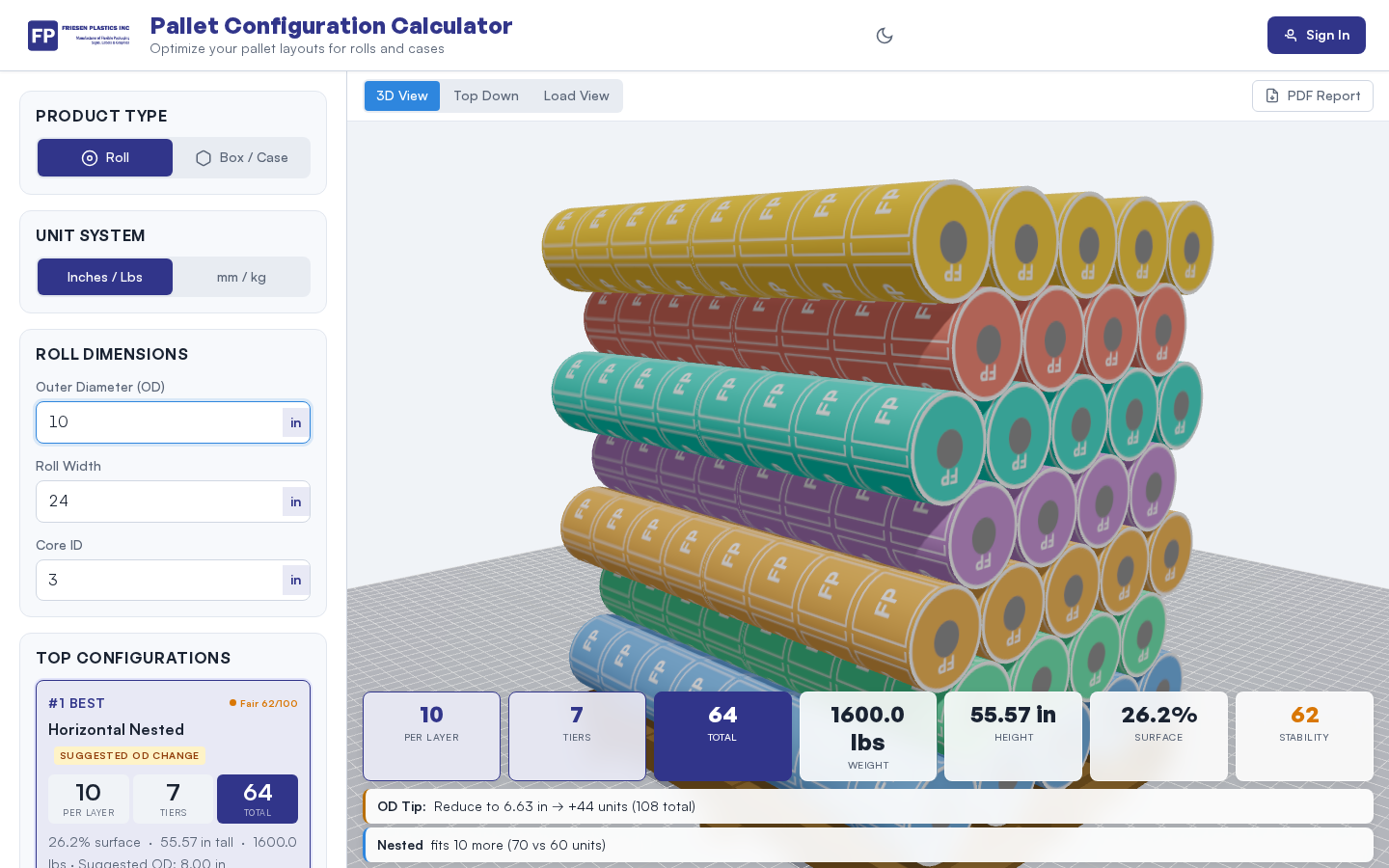Click the 'in' badge next to Core ID
The image size is (1389, 868).
(295, 580)
